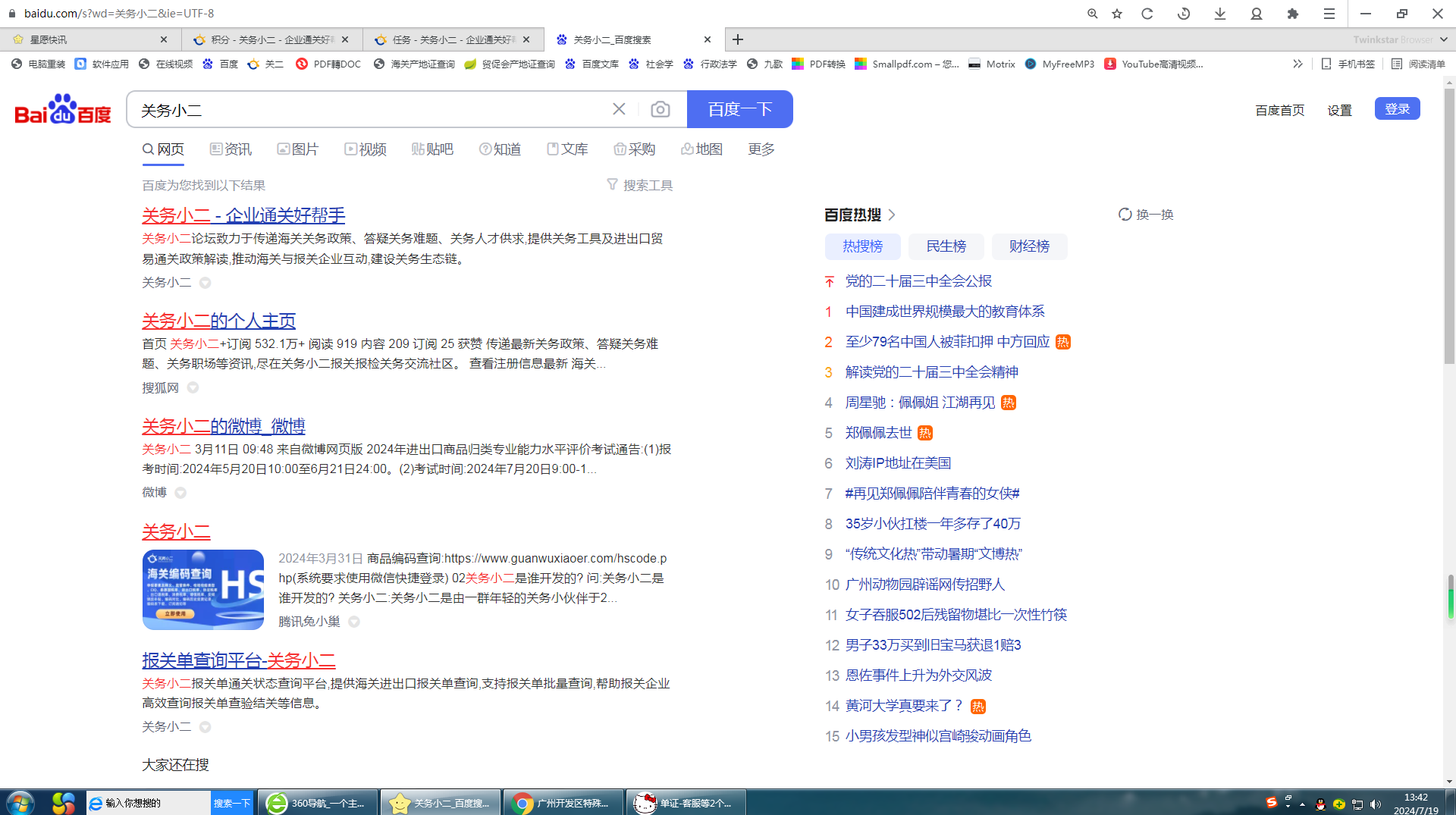This screenshot has height=815, width=1456.
Task: Expand the 腾讯兔小巢 source dropdown arrow
Action: click(x=353, y=622)
